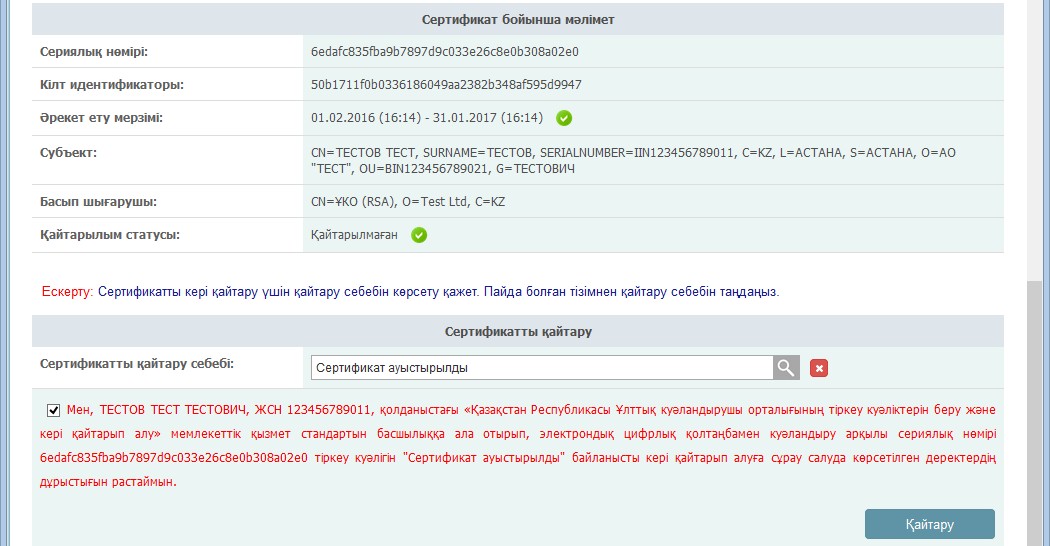Click the validity dates 01.02.2016 - 31.01.2017

pos(427,118)
